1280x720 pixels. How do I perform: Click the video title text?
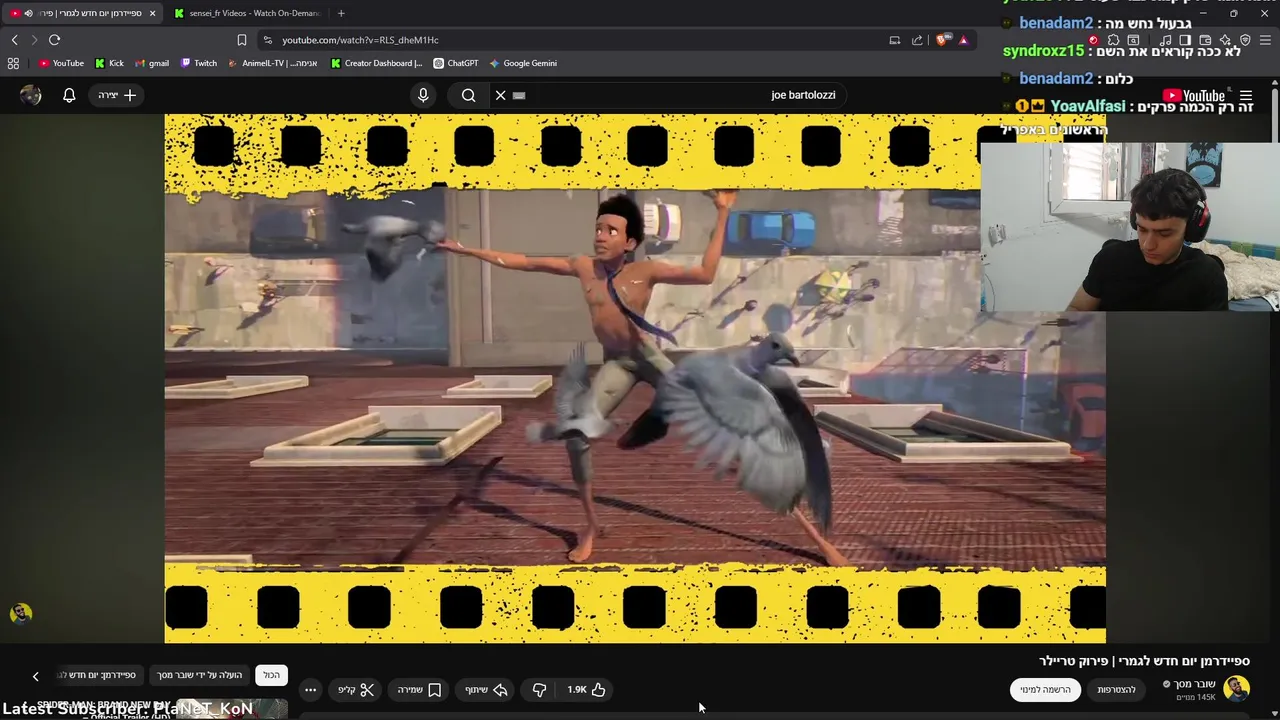click(x=1144, y=661)
